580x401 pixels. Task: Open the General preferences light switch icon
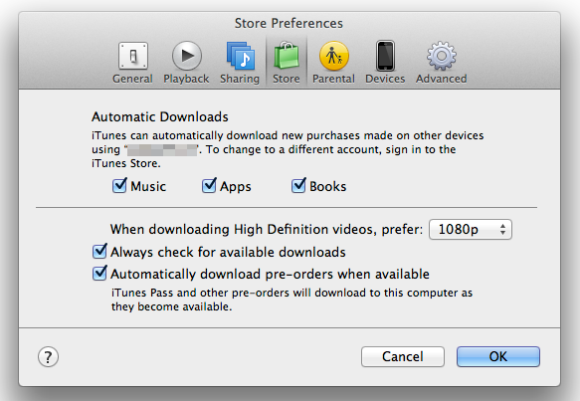[x=133, y=56]
